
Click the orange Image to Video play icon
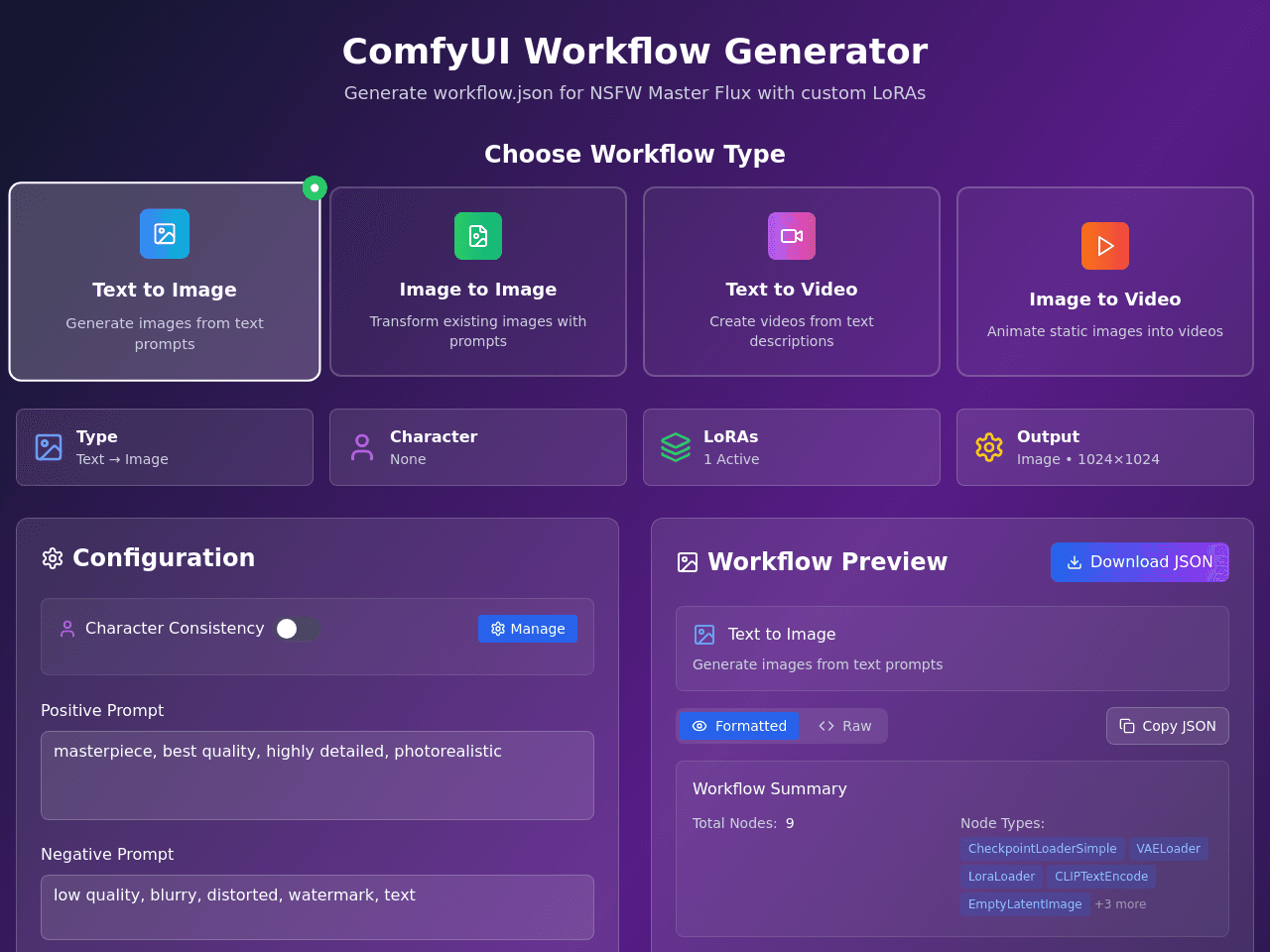1105,246
